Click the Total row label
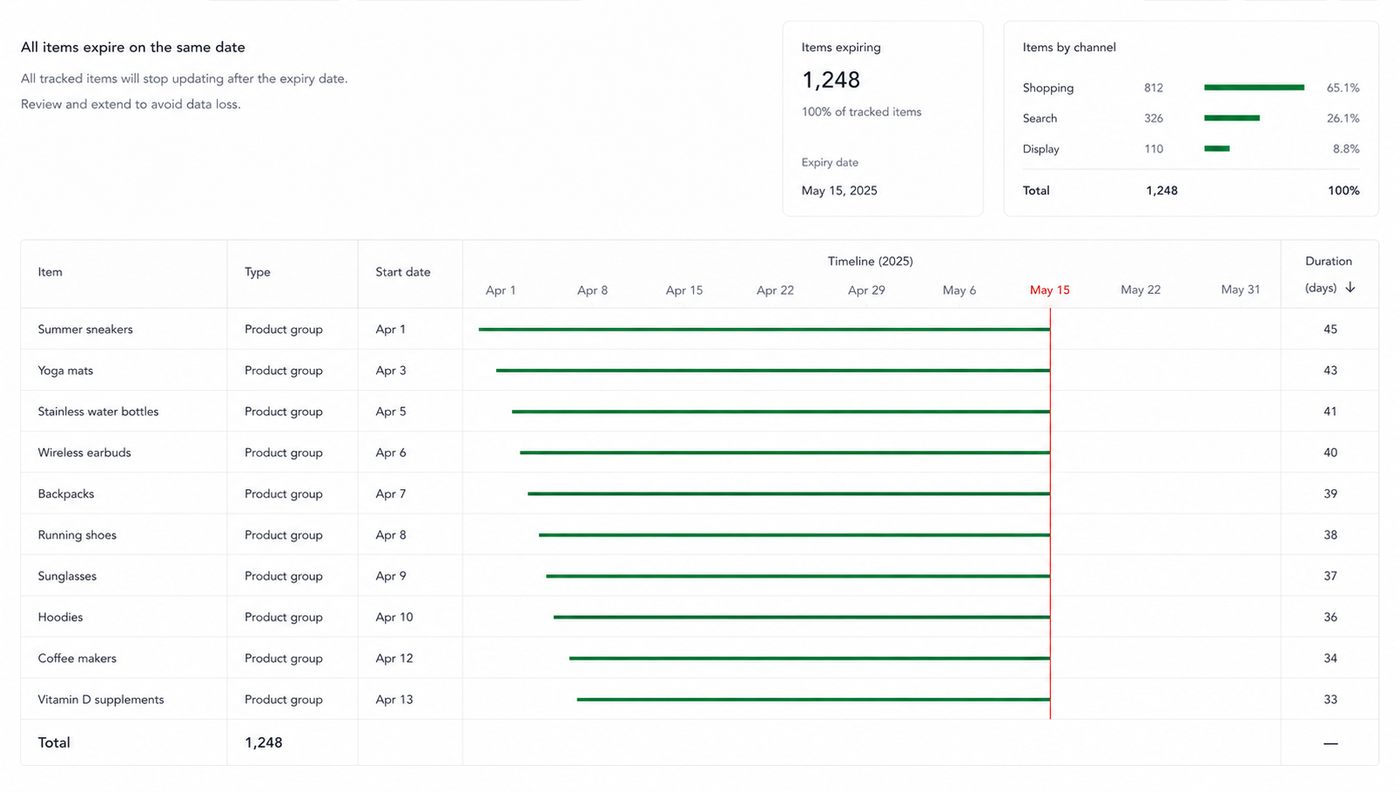The image size is (1400, 792). click(x=54, y=743)
